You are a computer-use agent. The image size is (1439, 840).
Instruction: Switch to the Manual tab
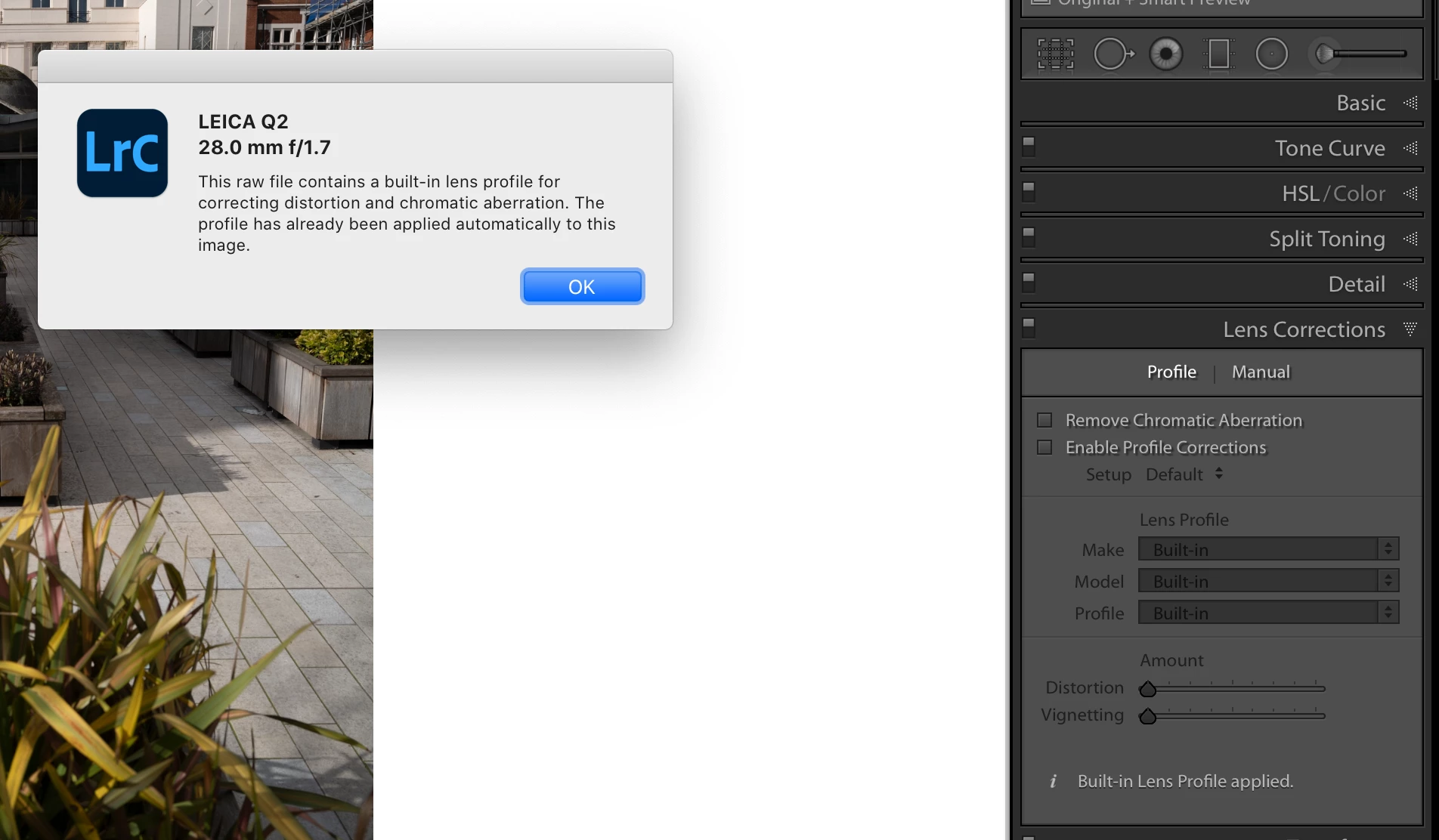1261,372
